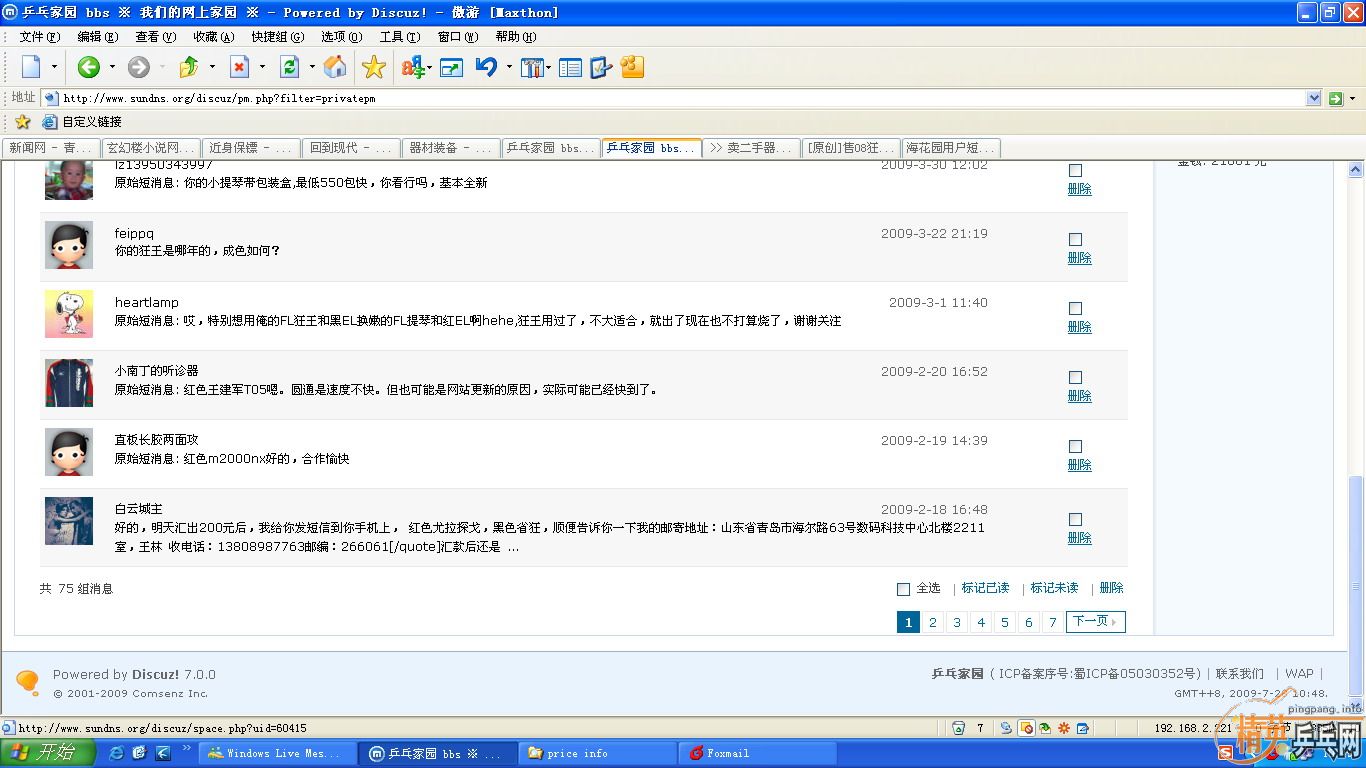Open heartlamp's user profile link

tap(147, 302)
